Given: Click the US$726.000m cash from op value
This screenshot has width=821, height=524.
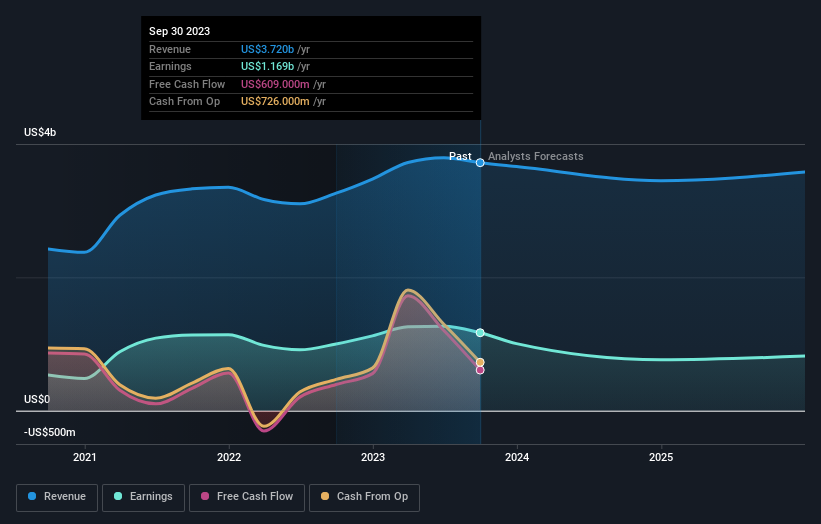Looking at the screenshot, I should [275, 102].
